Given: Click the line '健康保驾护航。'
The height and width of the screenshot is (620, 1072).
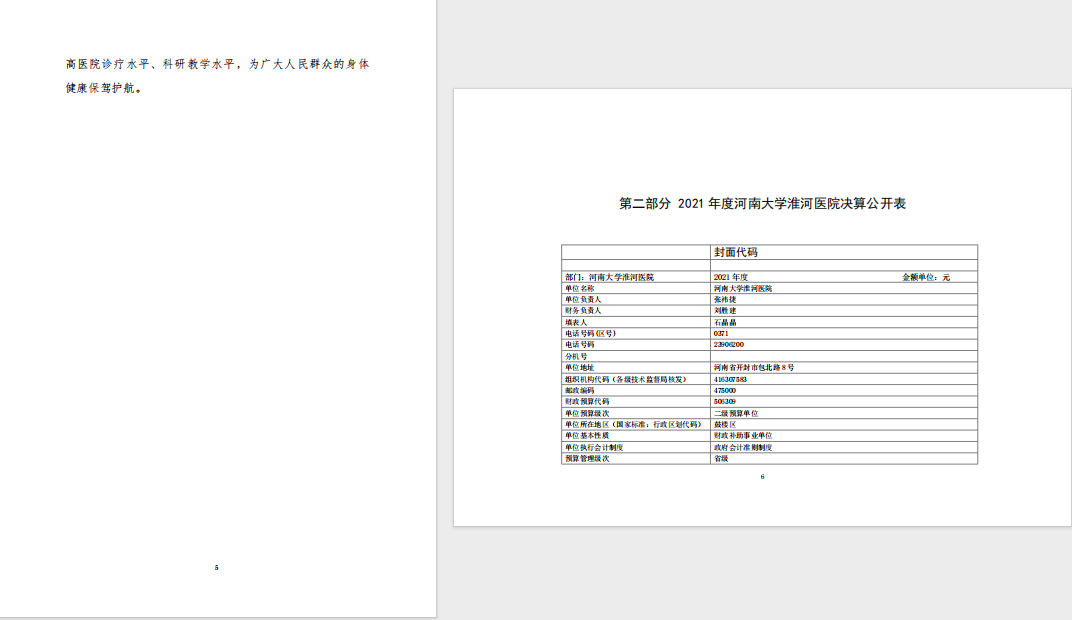Looking at the screenshot, I should click(105, 88).
